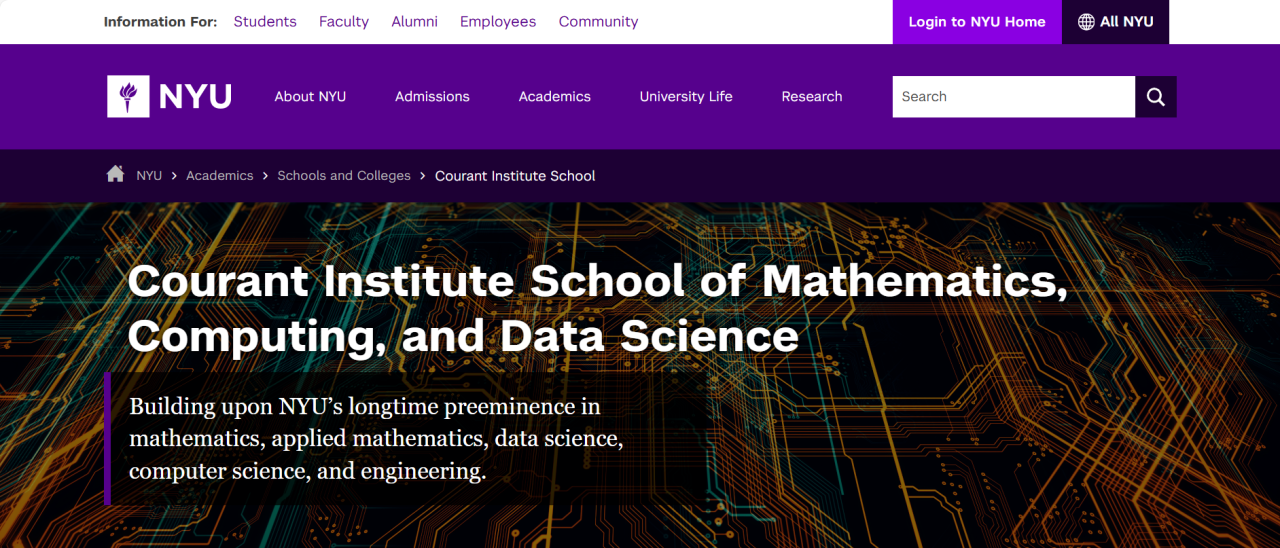Expand the Research navigation menu
This screenshot has height=548, width=1280.
click(x=812, y=97)
